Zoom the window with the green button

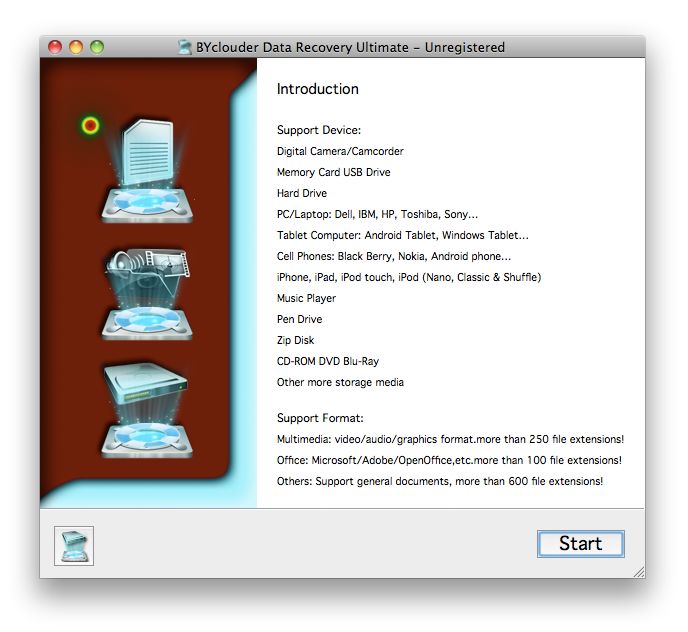click(x=97, y=47)
